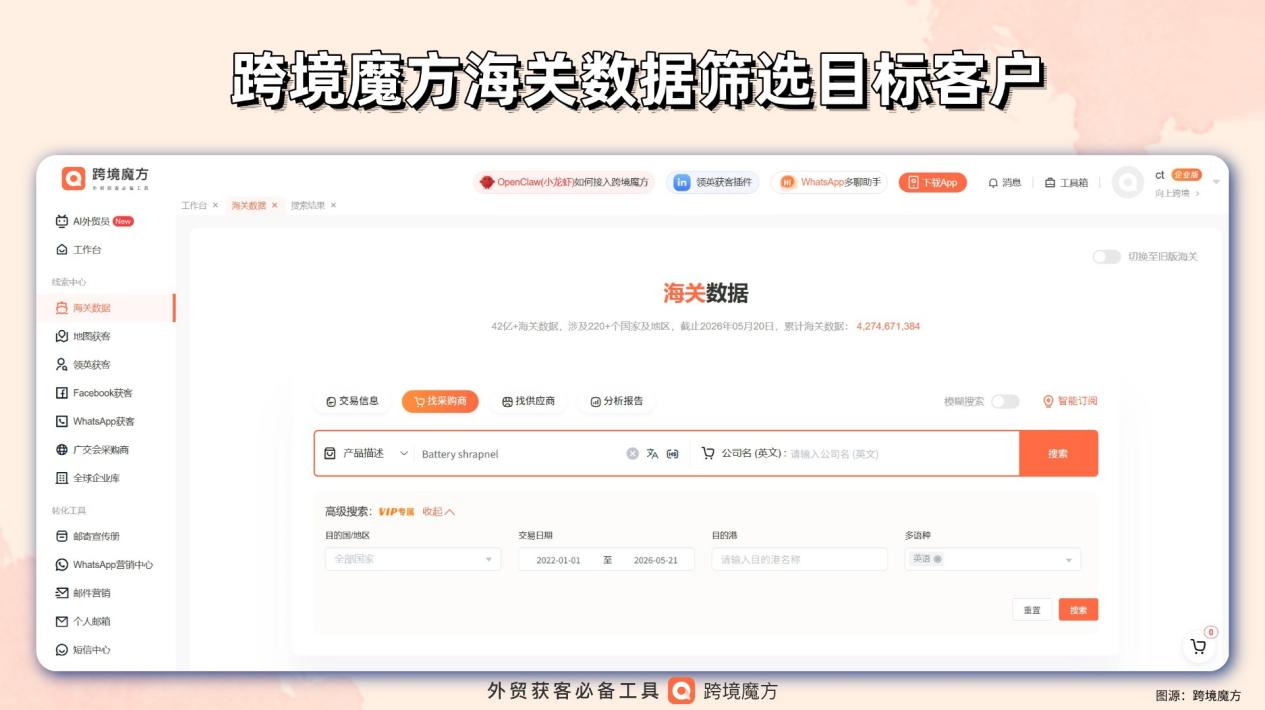Click the Facebook获客 icon
Viewport: 1265px width, 710px height.
tap(62, 393)
